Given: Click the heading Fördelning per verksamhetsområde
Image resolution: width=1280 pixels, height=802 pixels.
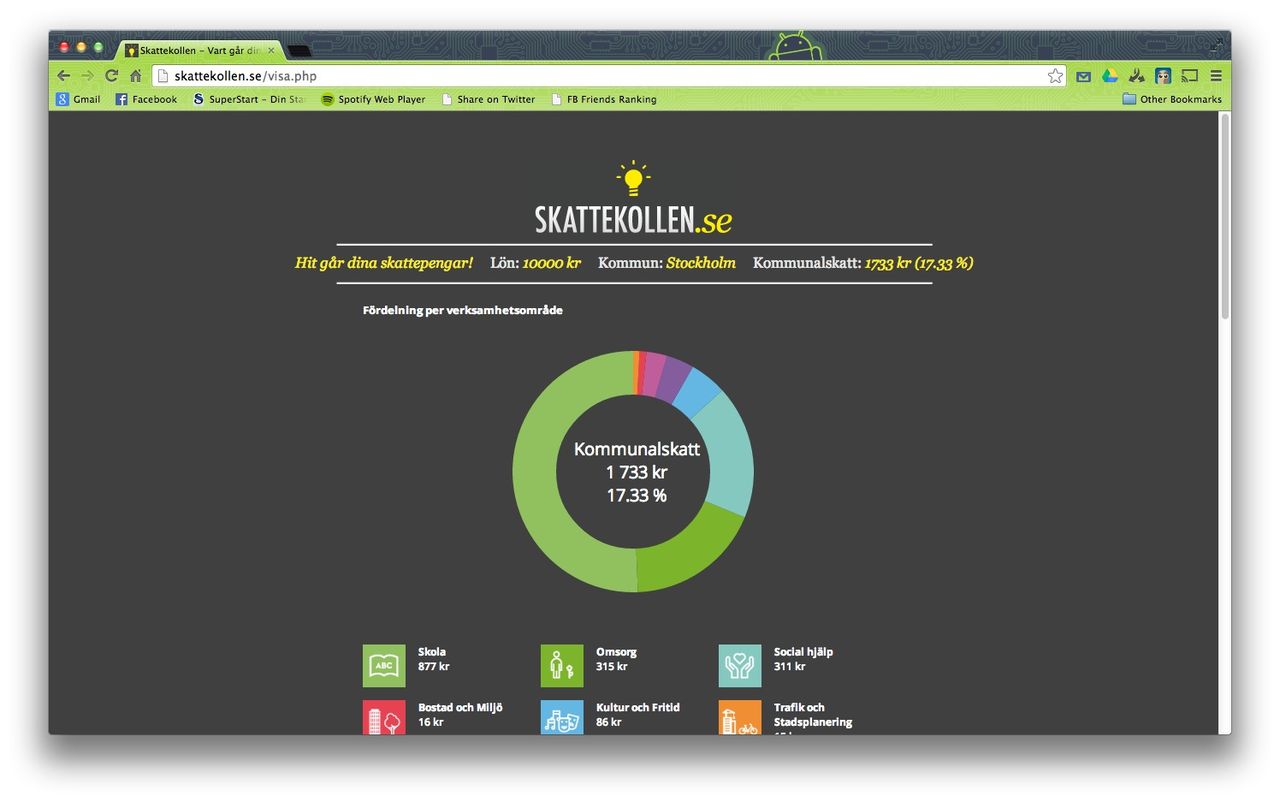Looking at the screenshot, I should [462, 310].
